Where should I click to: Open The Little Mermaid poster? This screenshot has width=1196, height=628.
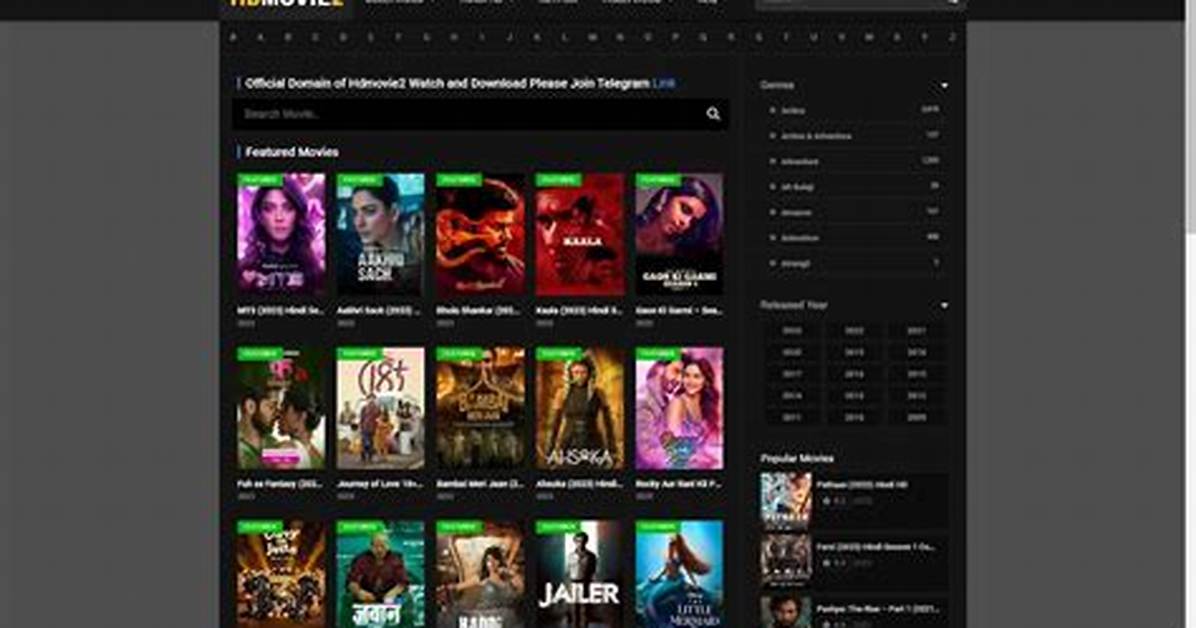tap(679, 574)
